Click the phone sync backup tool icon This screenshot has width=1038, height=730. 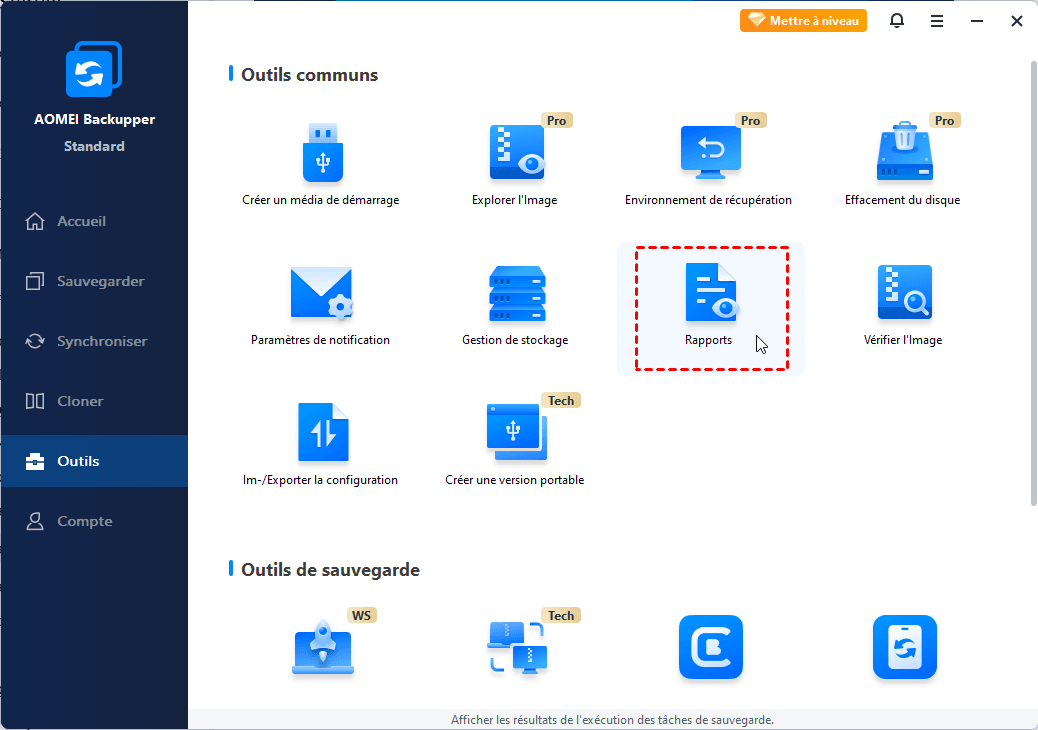tap(905, 647)
